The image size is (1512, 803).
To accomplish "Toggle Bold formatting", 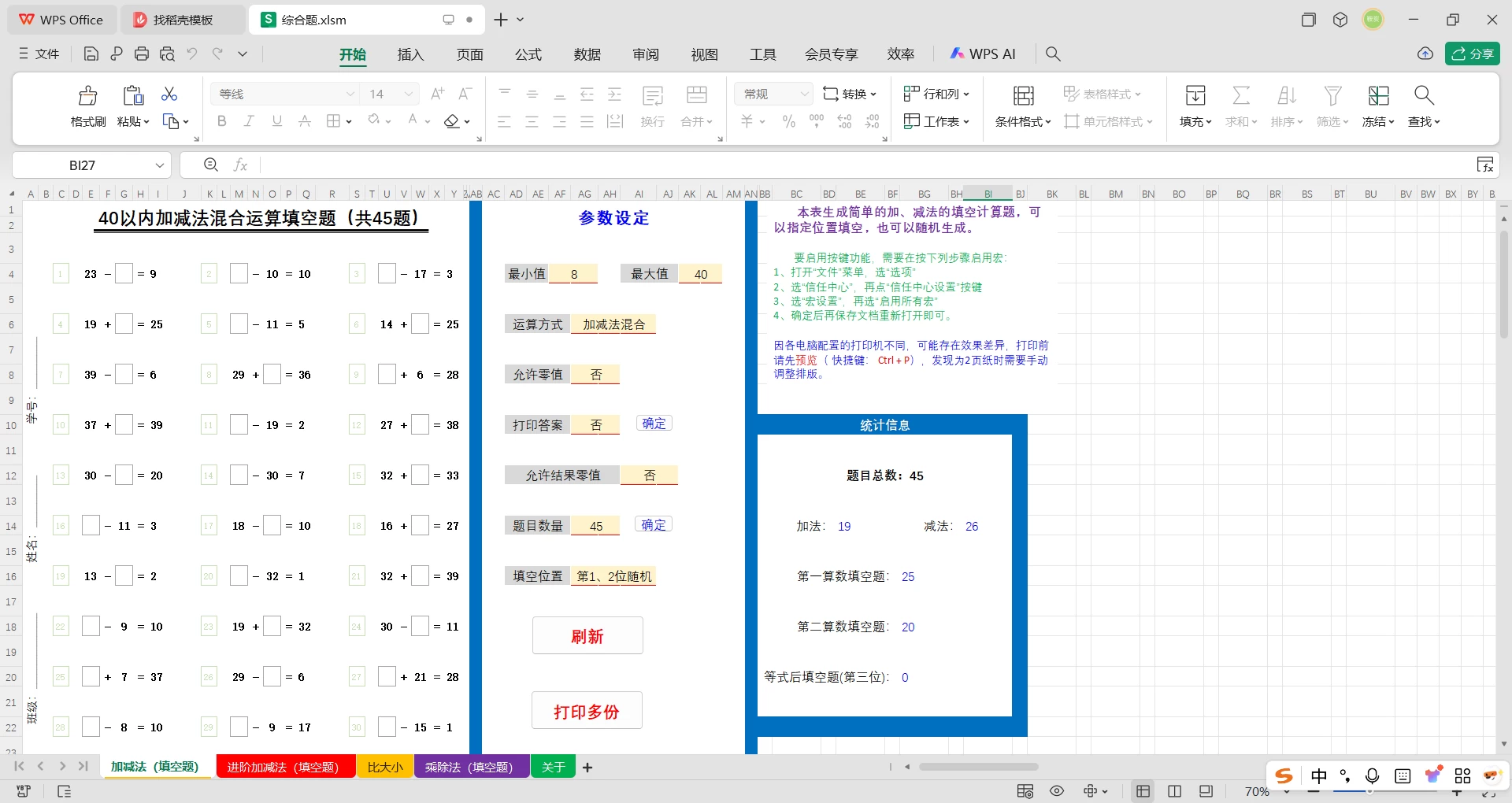I will coord(222,121).
